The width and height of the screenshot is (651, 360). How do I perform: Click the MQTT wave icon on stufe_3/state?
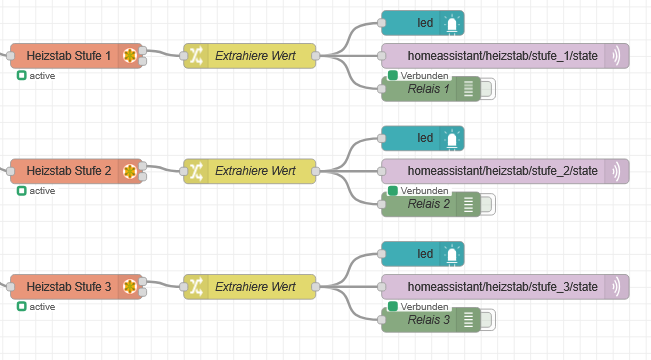pyautogui.click(x=617, y=287)
